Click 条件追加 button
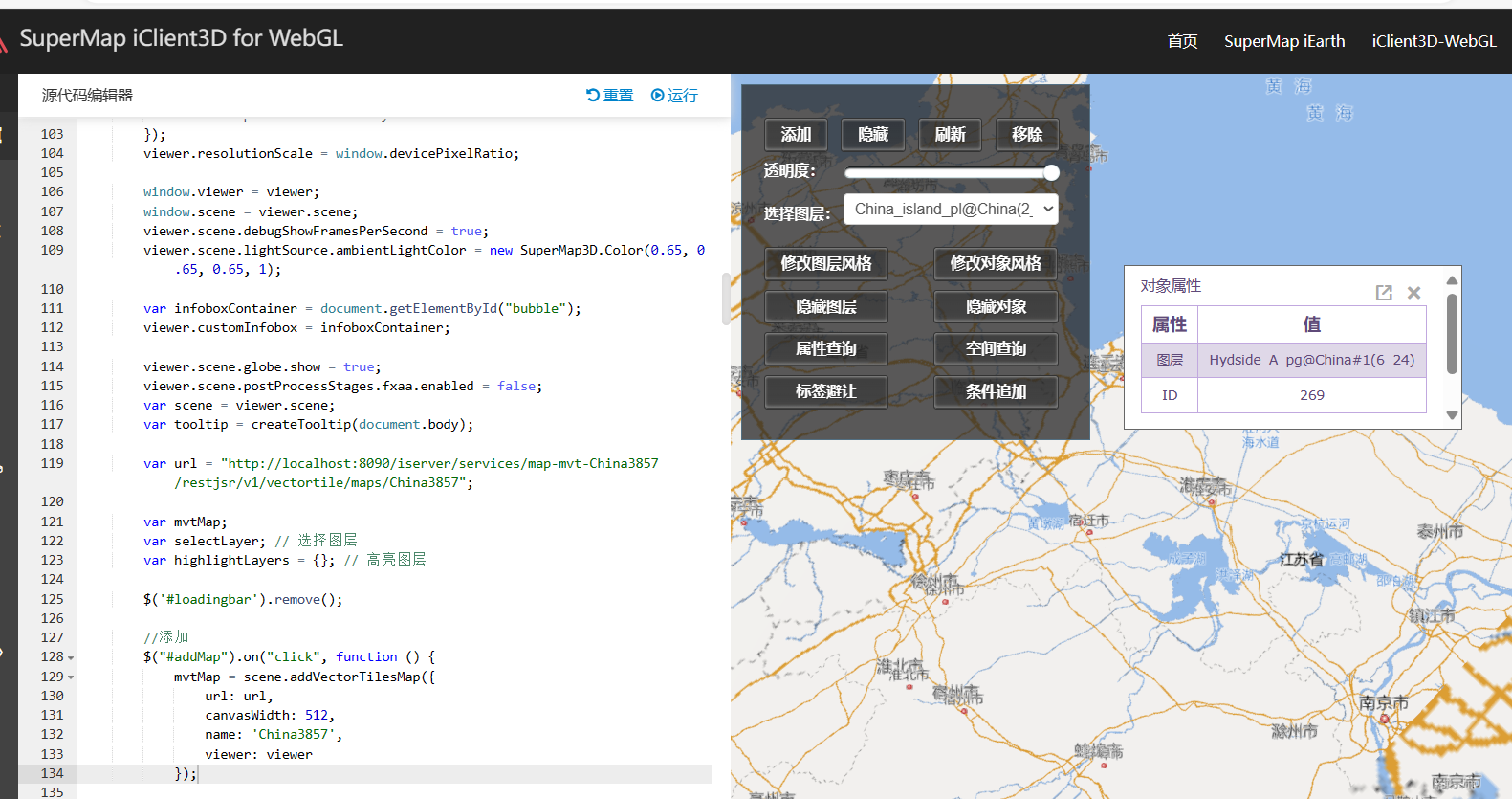This screenshot has width=1512, height=799. click(x=996, y=391)
